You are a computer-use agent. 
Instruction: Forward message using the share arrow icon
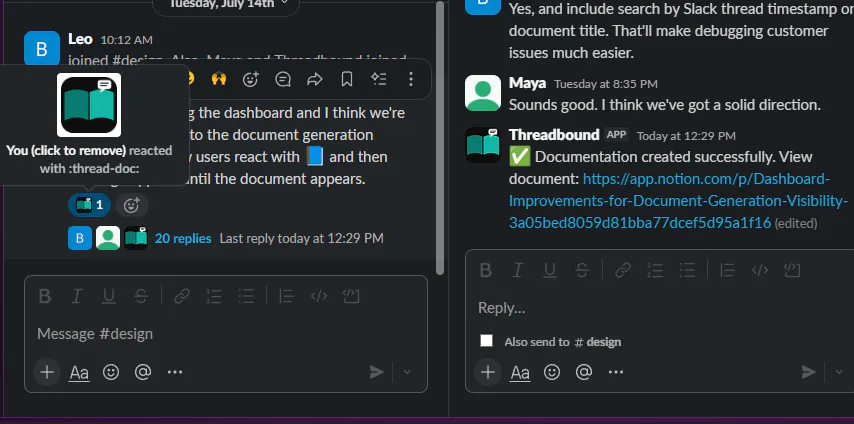[315, 80]
